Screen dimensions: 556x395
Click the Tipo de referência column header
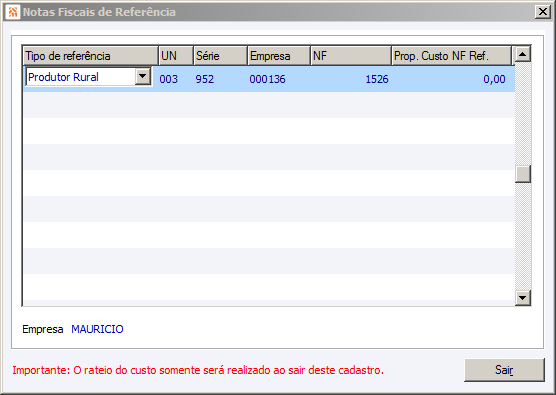coord(90,56)
